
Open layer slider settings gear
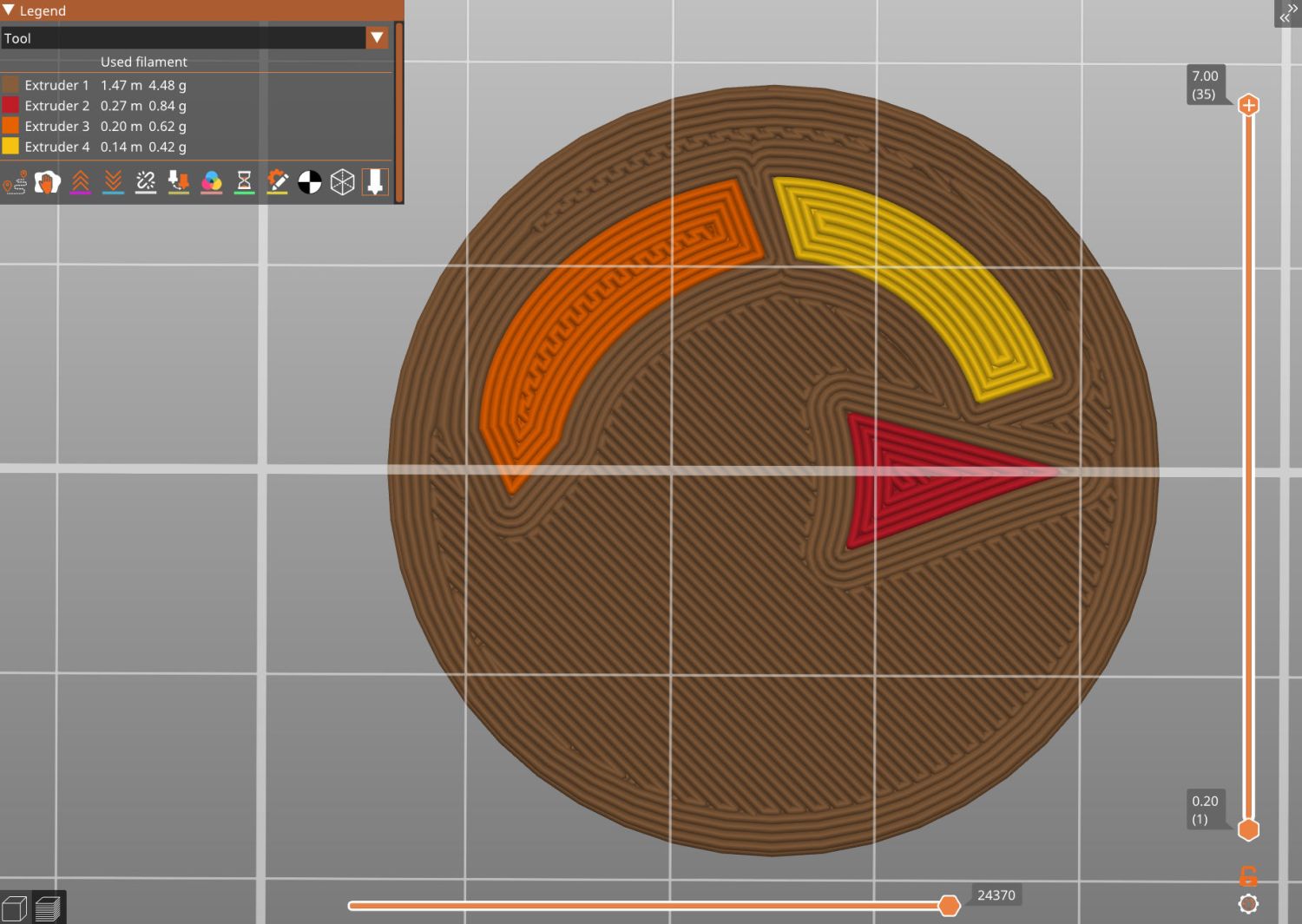tap(1248, 904)
